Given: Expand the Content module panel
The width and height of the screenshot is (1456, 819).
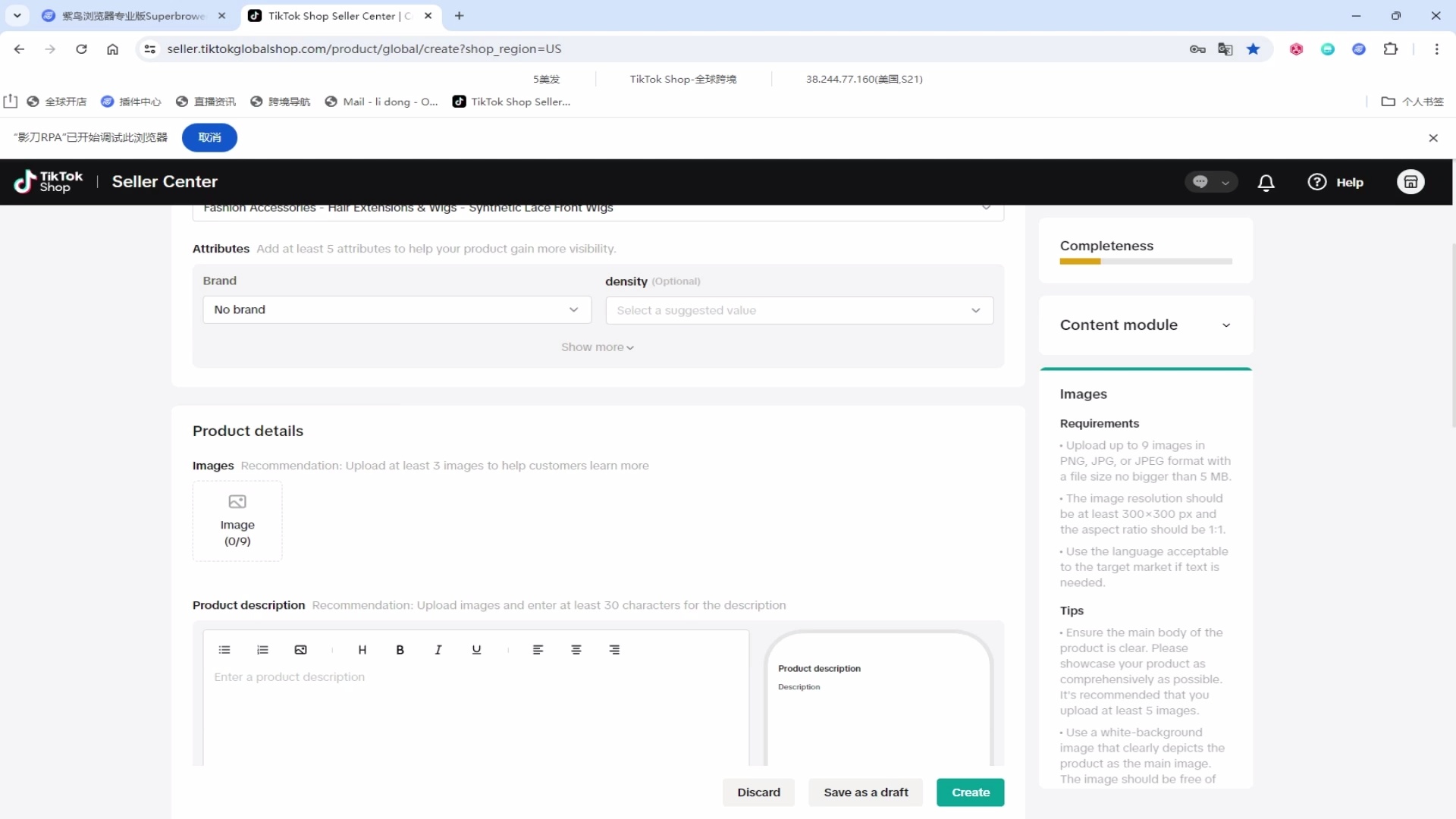Looking at the screenshot, I should pos(1145,325).
